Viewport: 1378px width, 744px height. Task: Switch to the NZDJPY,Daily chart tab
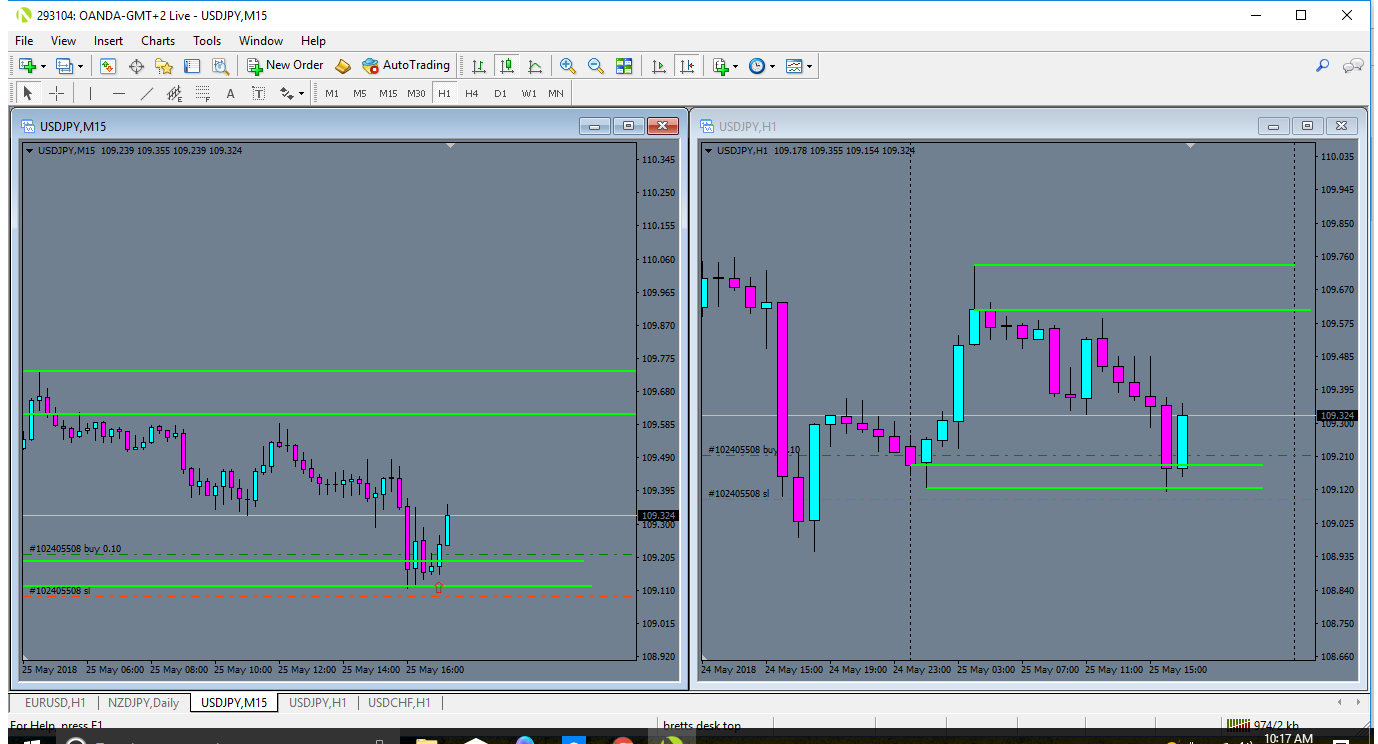pos(143,703)
